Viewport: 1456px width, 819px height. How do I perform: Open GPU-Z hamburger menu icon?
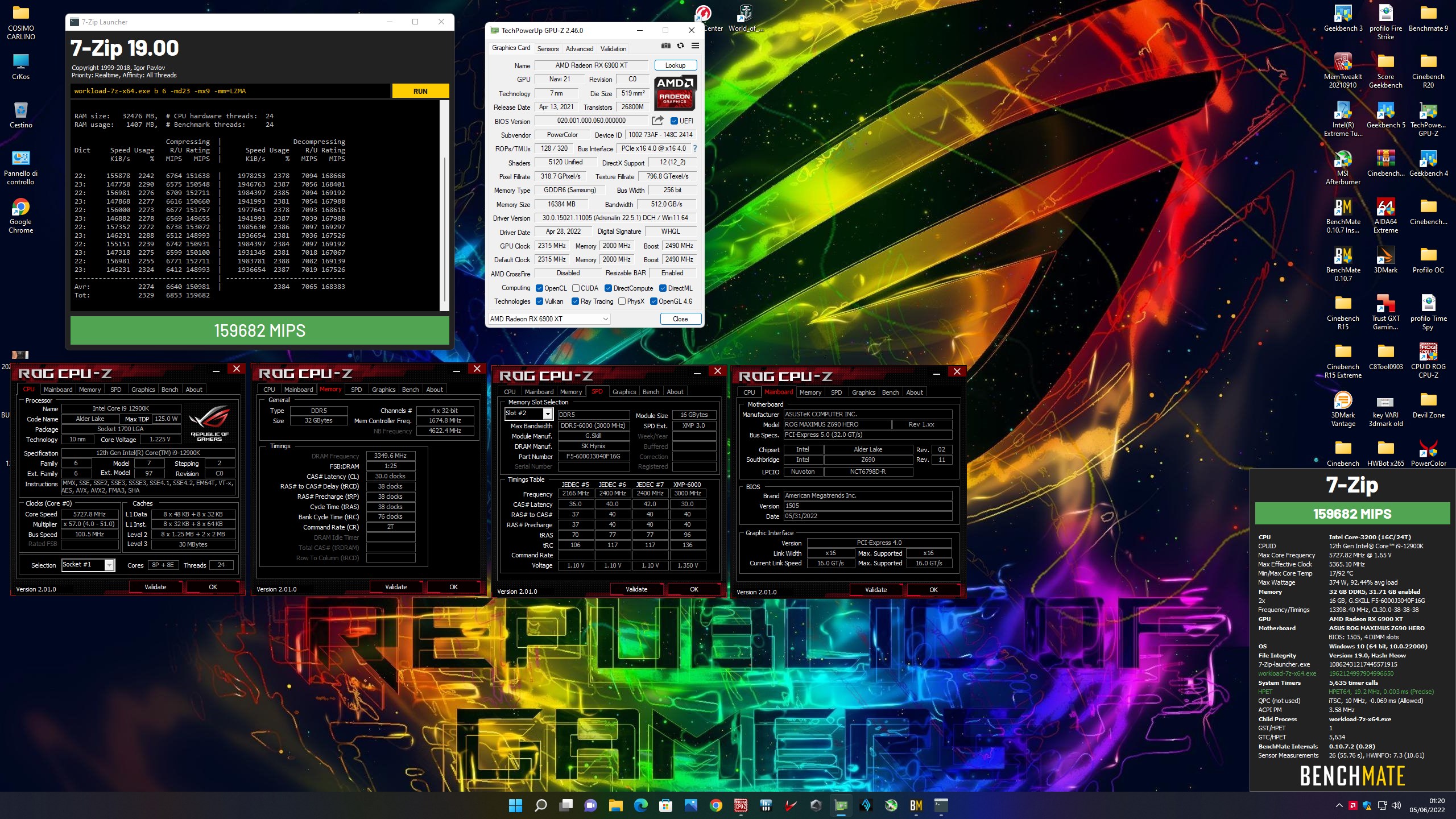pyautogui.click(x=695, y=46)
